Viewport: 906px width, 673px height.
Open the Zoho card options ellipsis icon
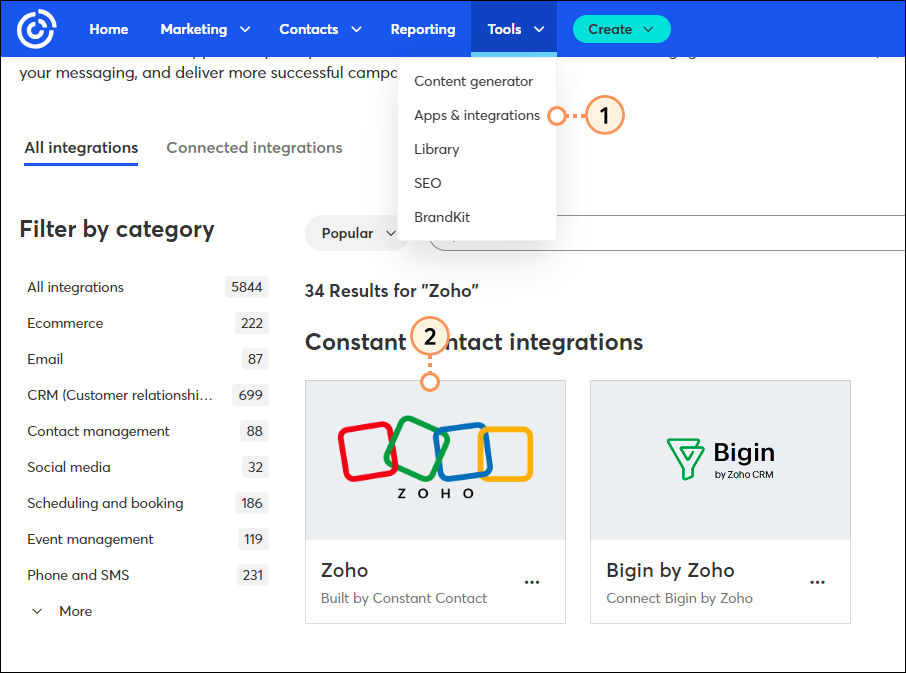click(x=532, y=582)
